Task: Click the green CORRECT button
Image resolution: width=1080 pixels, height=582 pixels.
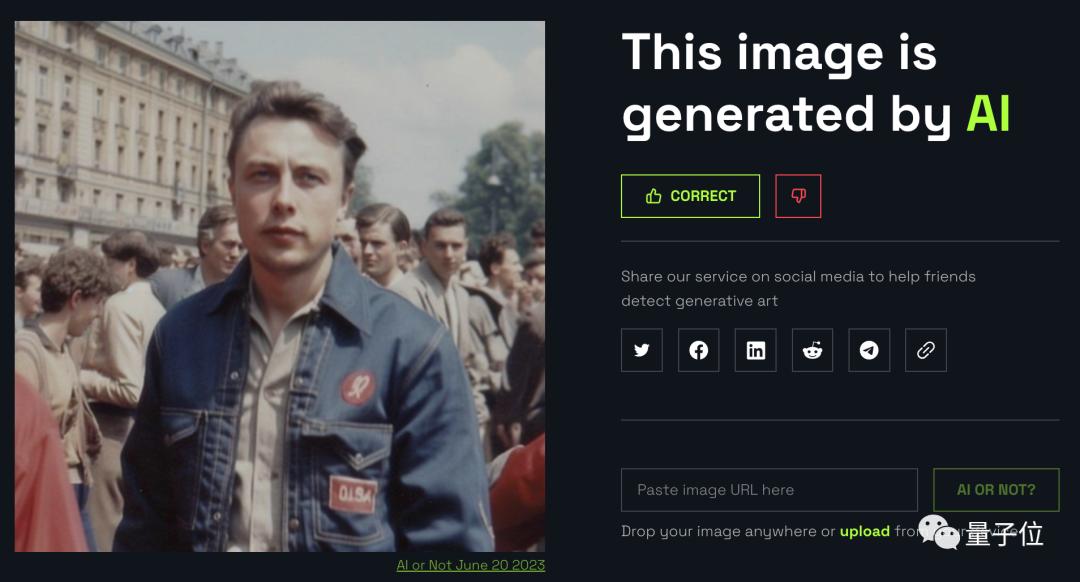Action: [x=690, y=196]
